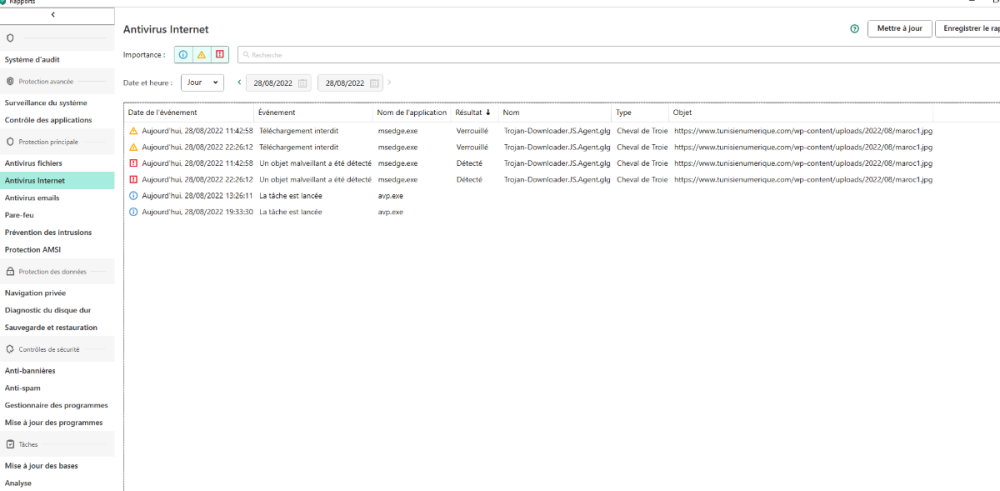Click 'Cheval de Troie' in 11:42:58 Détecté row
Screen dimensions: 1000x491
[642, 163]
